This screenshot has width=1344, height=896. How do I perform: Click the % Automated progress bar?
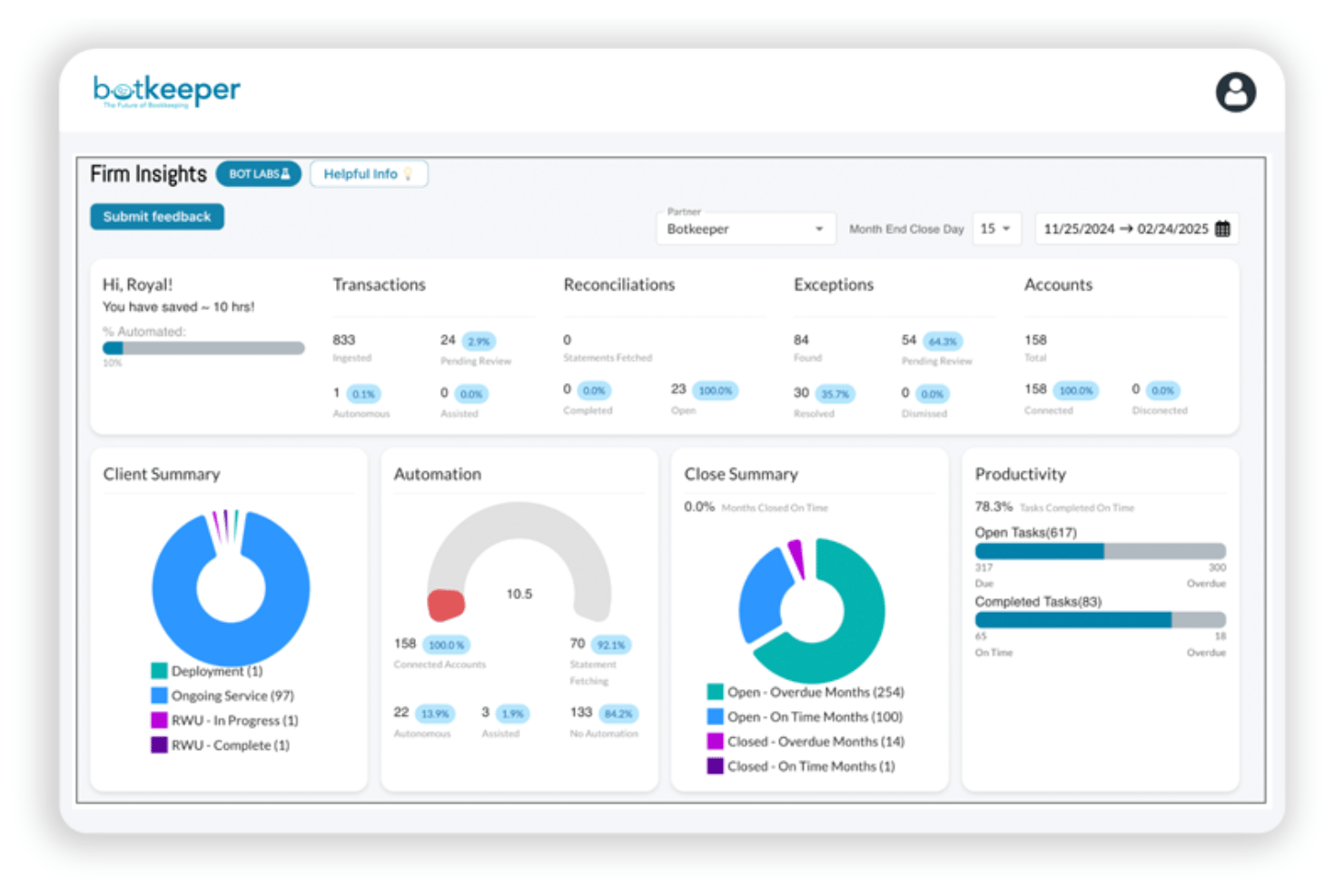click(x=203, y=348)
